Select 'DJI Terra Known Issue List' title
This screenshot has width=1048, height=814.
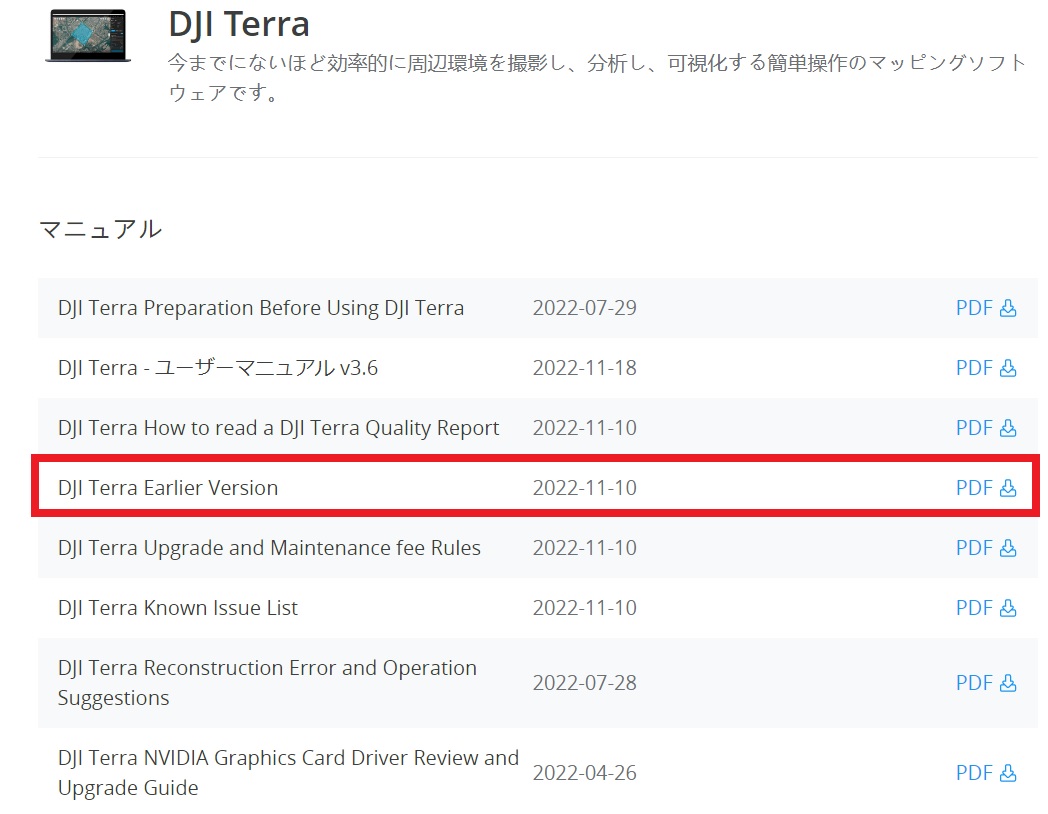click(x=178, y=608)
